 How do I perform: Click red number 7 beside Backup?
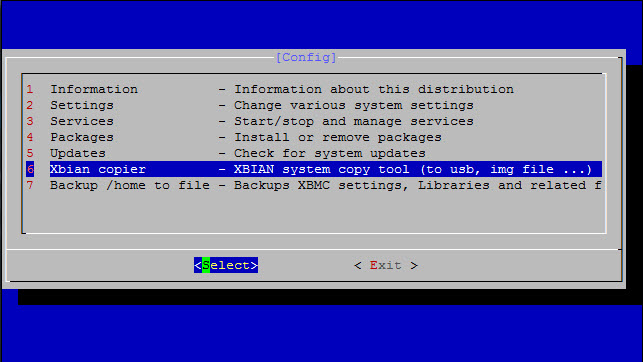(x=30, y=185)
